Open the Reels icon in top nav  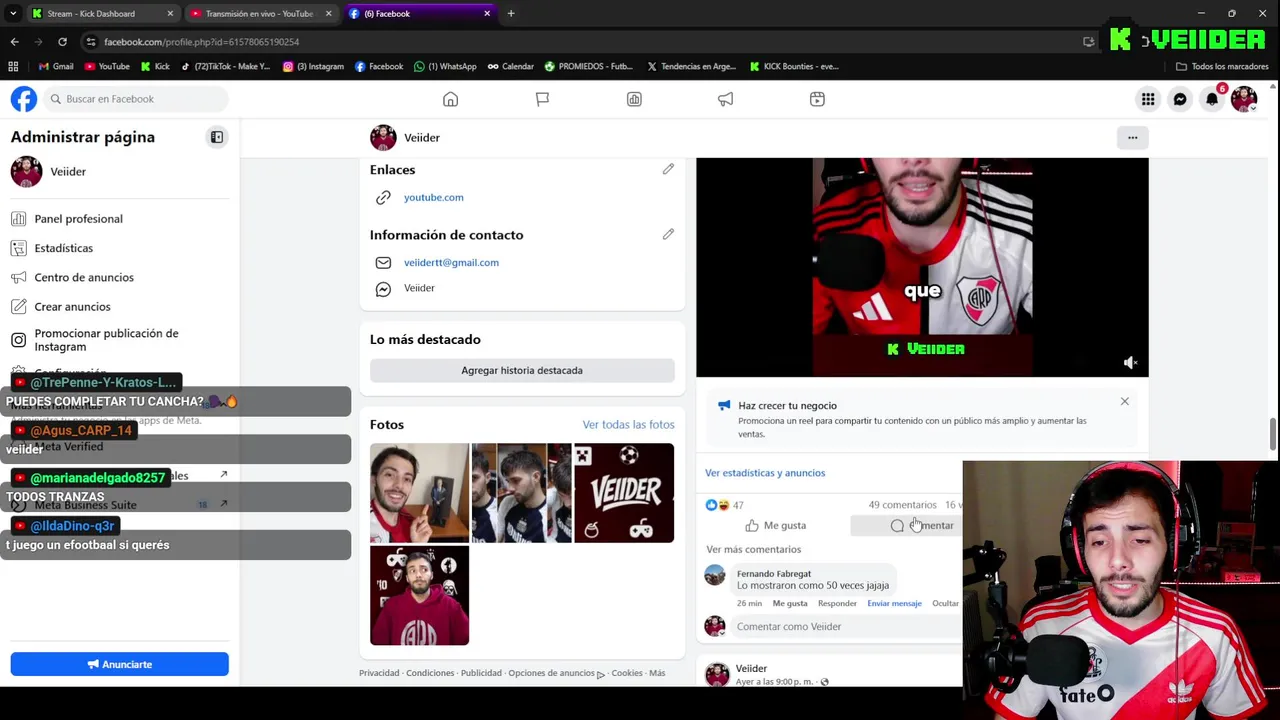[817, 99]
